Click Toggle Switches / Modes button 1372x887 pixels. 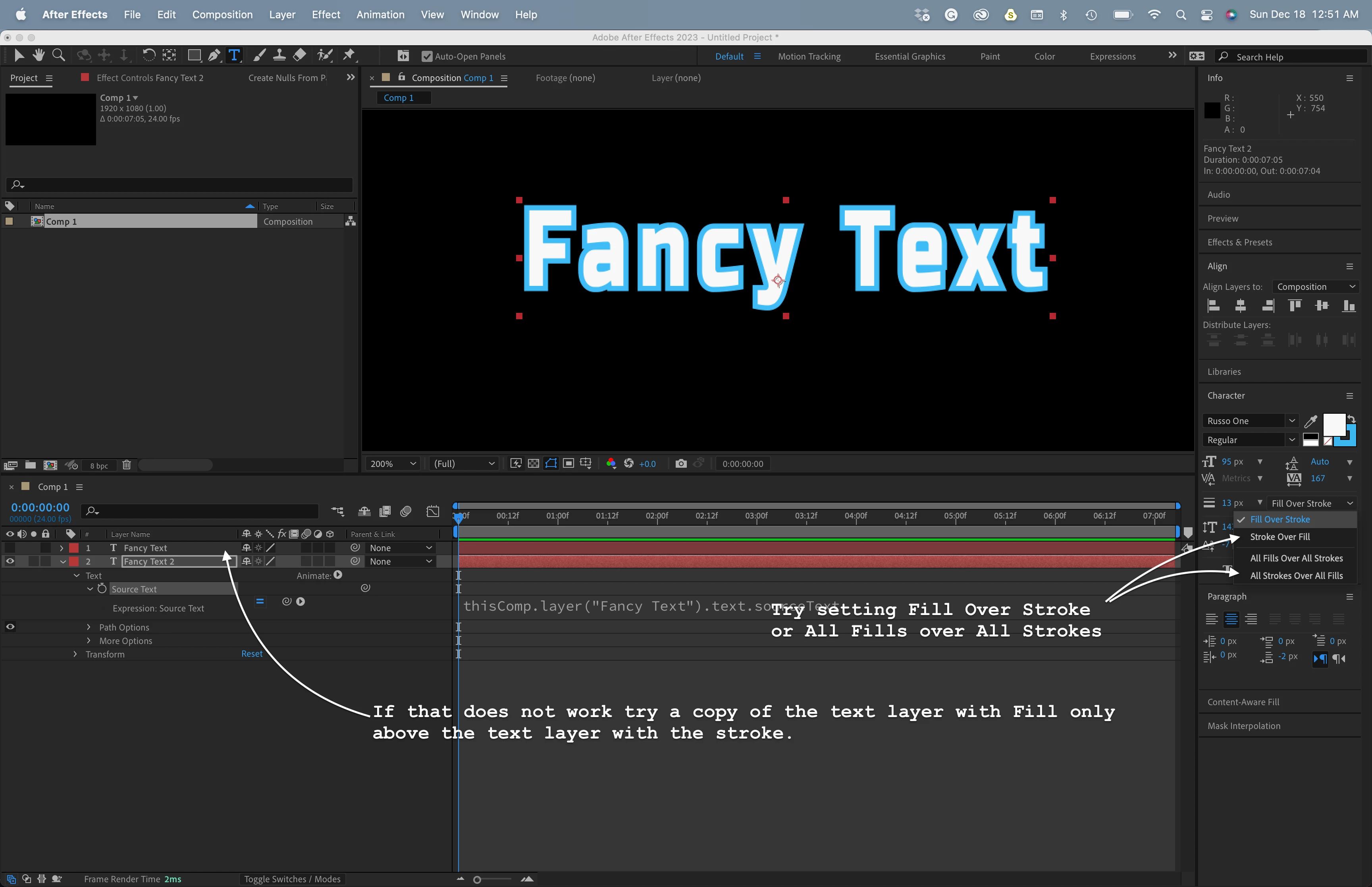click(x=292, y=879)
